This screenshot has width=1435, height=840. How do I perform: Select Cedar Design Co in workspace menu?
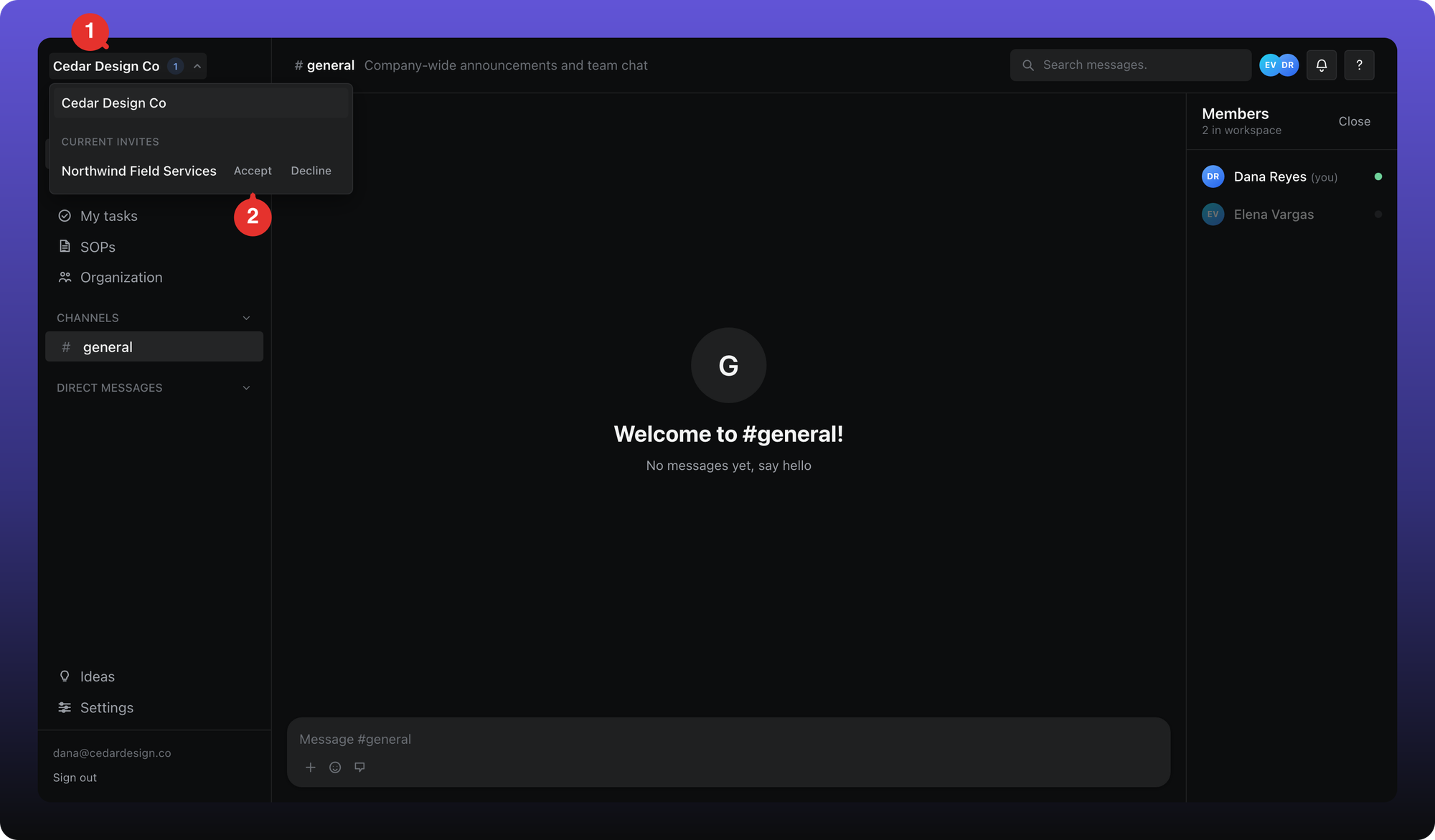click(x=201, y=103)
